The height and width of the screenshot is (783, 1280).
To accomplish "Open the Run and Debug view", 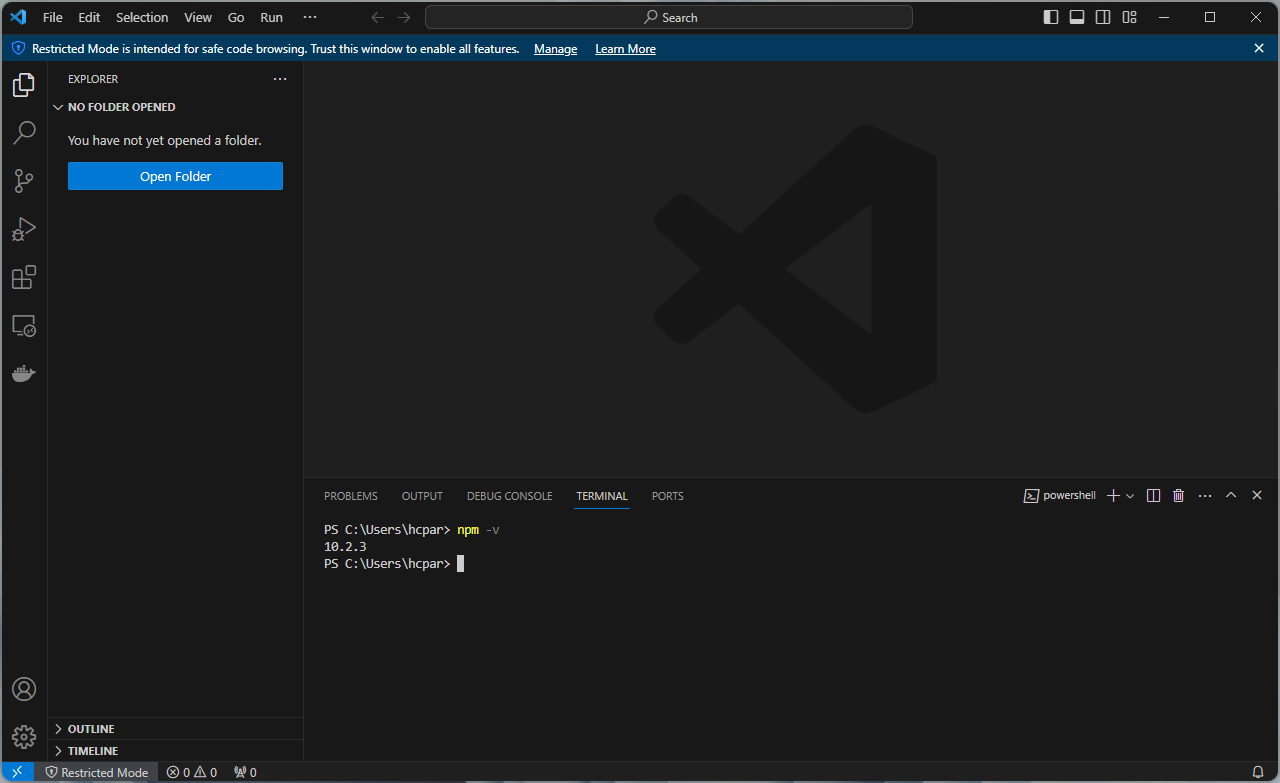I will coord(24,229).
